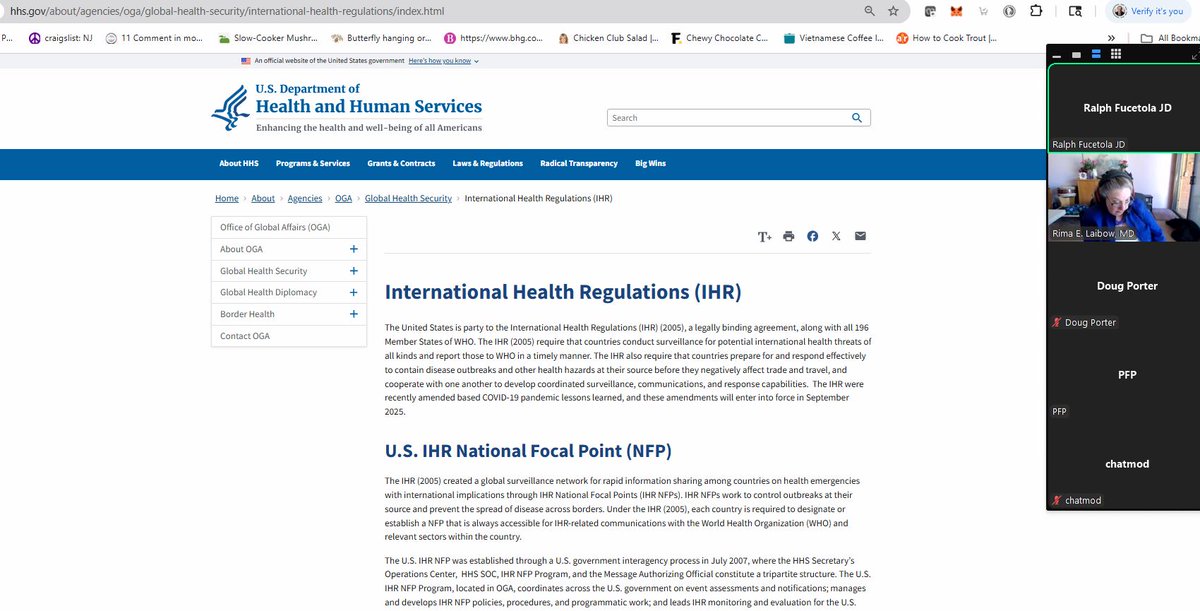The image size is (1200, 611).
Task: Go to Home in the breadcrumb
Action: pos(227,198)
